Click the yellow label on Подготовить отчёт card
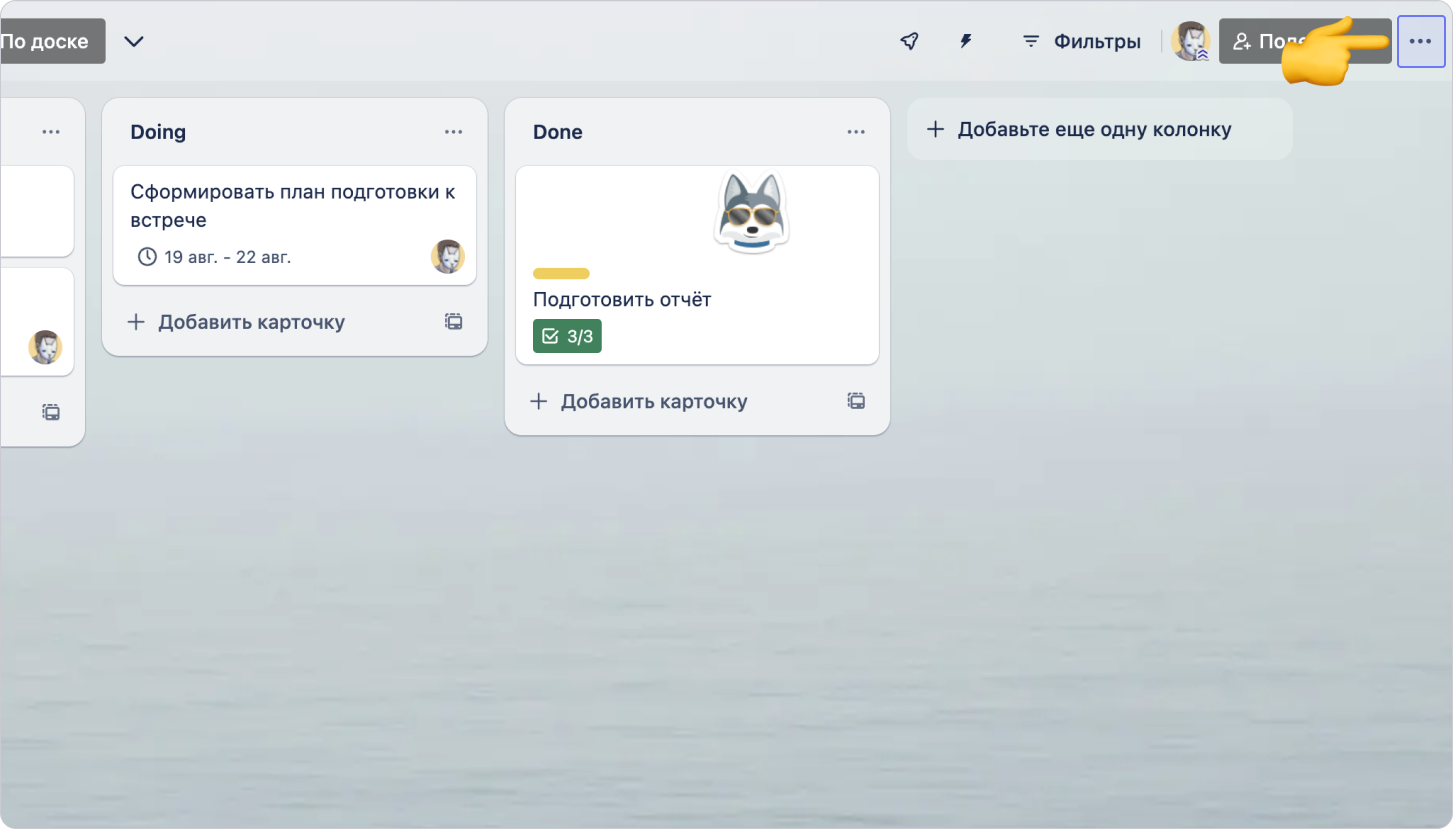This screenshot has height=829, width=1453. click(x=561, y=273)
